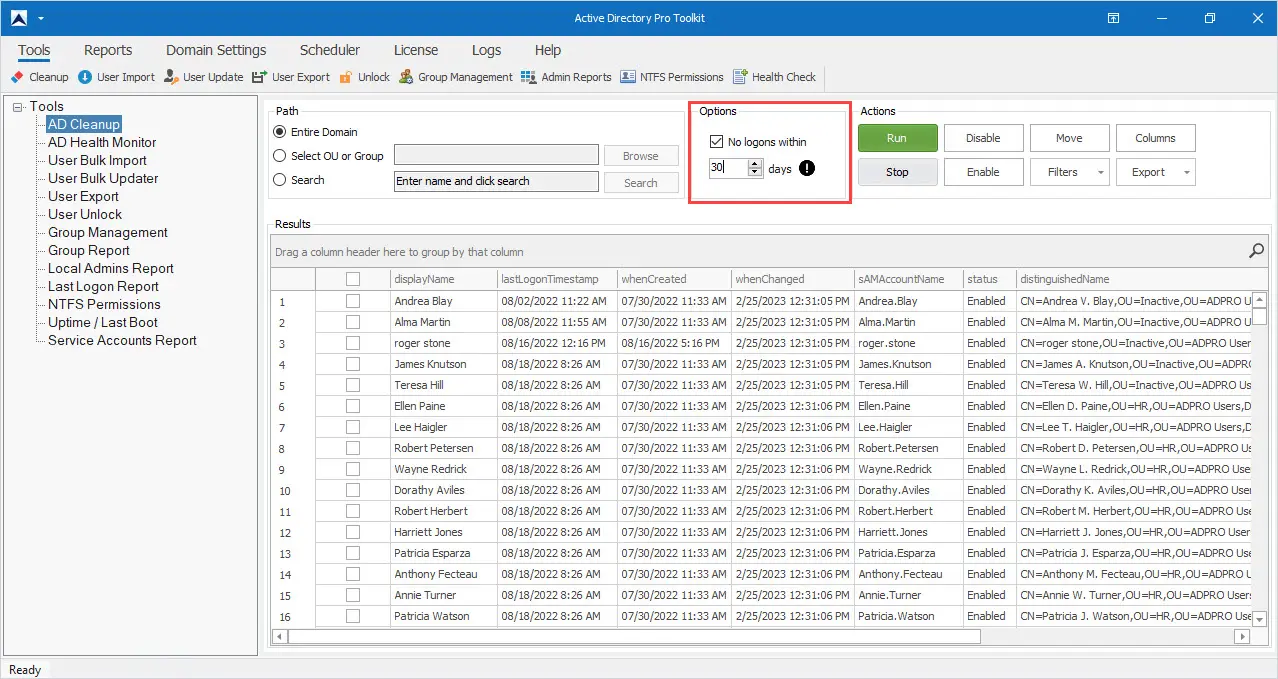The image size is (1278, 679).
Task: Open the quick access dropdown arrow in title bar
Action: pos(41,18)
